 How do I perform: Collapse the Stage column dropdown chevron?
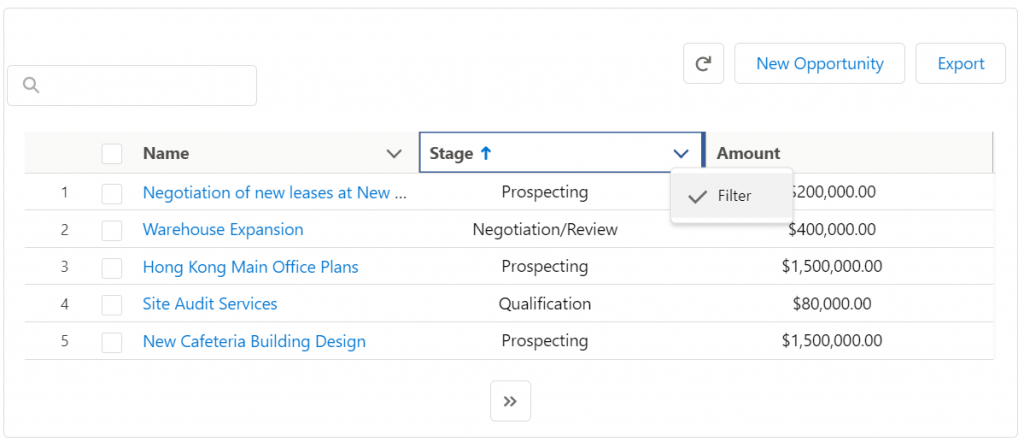coord(680,154)
